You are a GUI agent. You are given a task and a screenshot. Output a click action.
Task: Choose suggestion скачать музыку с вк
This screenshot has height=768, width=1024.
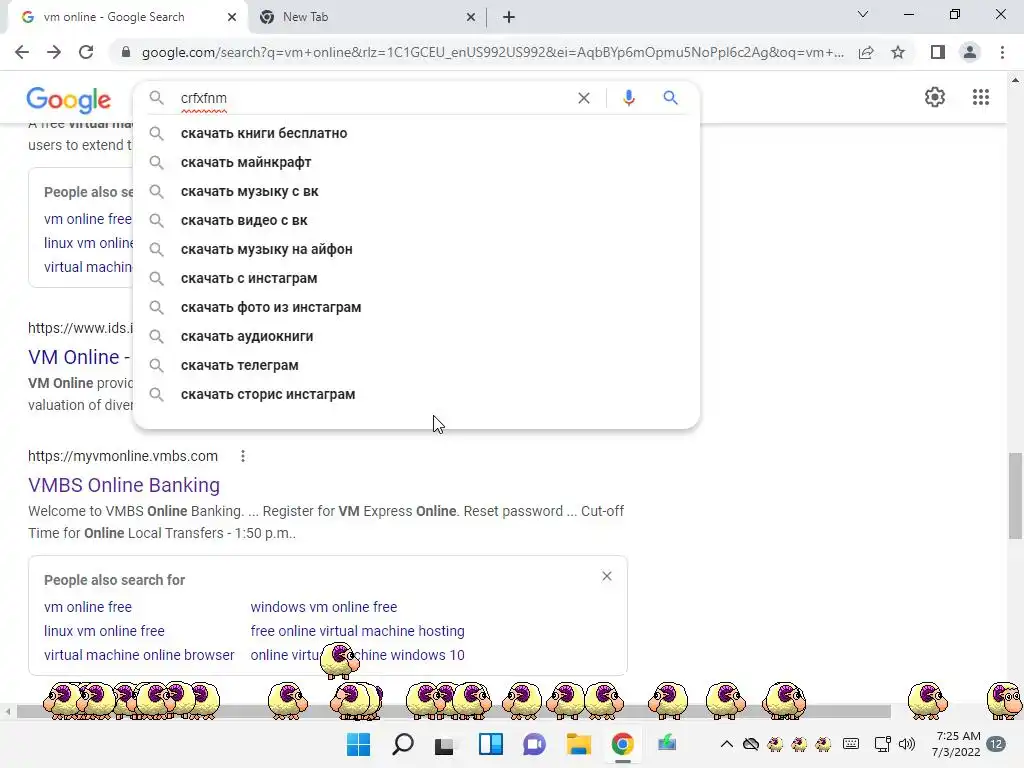click(417, 191)
